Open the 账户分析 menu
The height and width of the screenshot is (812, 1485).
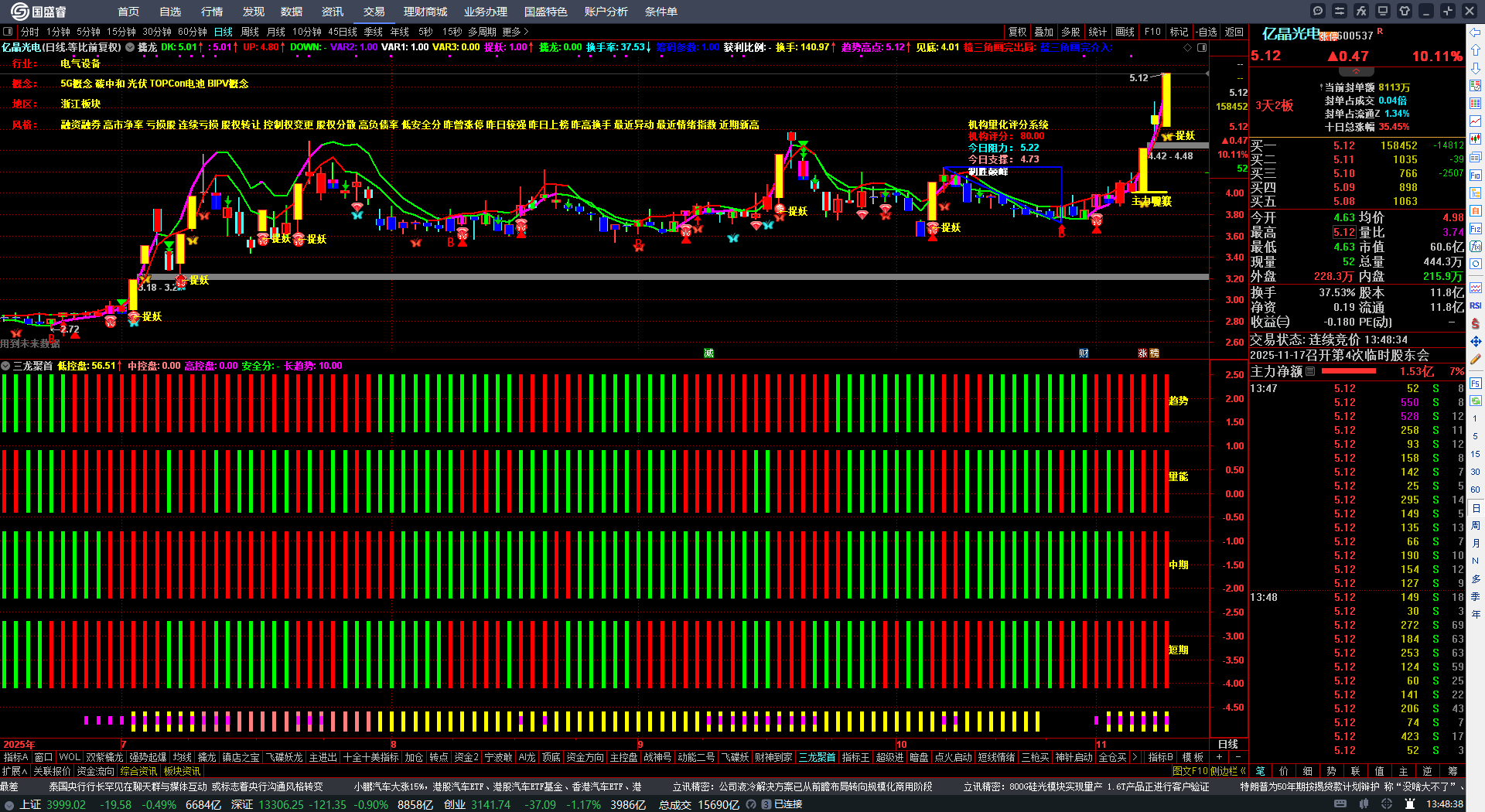(606, 12)
